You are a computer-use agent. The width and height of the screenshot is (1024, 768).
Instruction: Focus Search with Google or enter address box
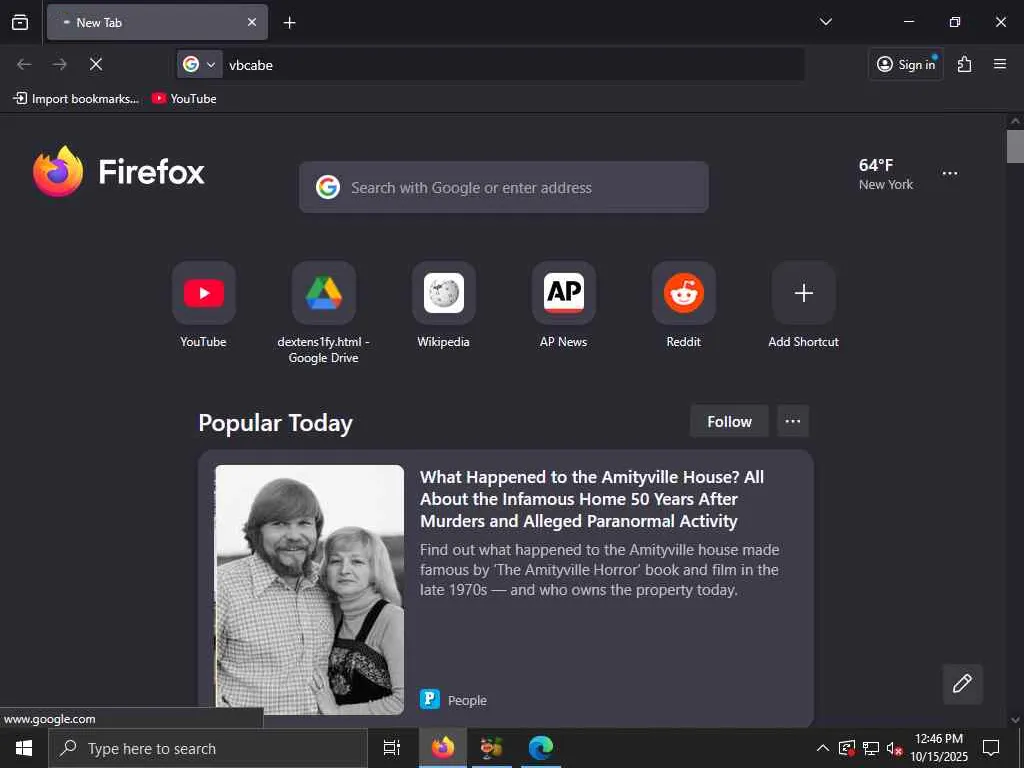click(504, 187)
